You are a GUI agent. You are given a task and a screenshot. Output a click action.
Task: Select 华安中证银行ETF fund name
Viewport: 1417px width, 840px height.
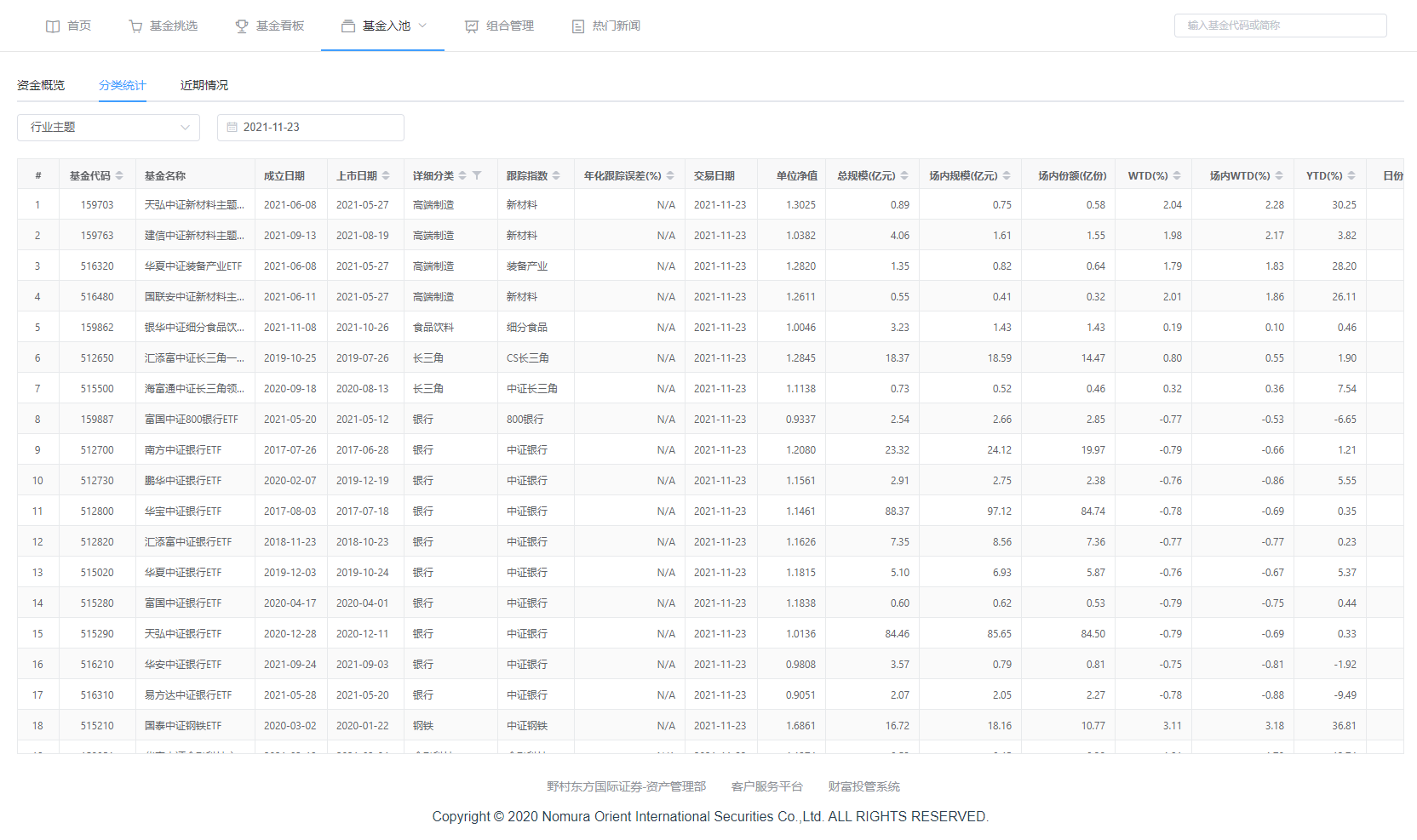point(183,665)
